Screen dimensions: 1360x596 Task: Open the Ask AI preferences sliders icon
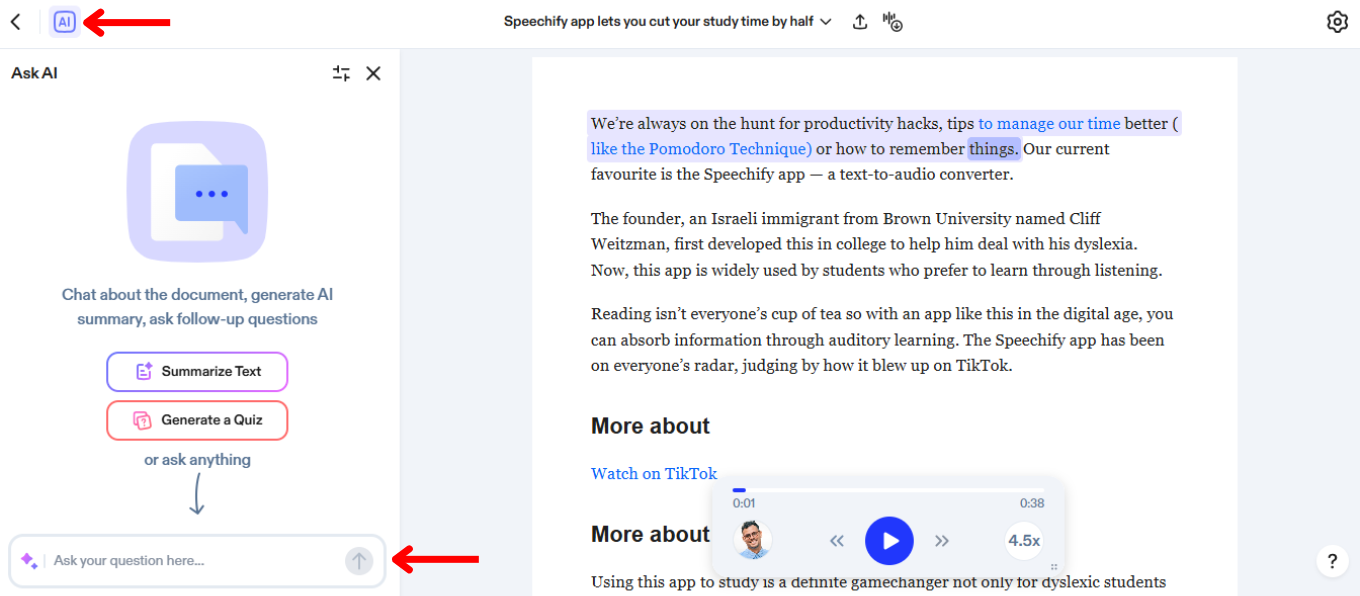[341, 73]
